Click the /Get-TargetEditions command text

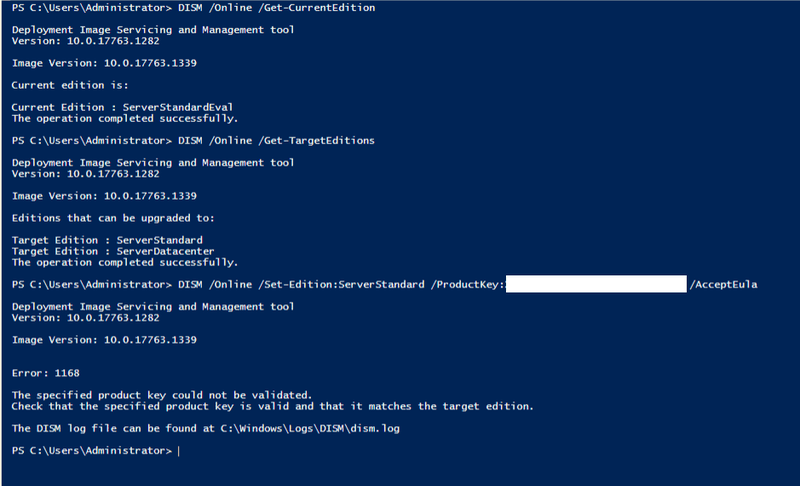pos(316,141)
